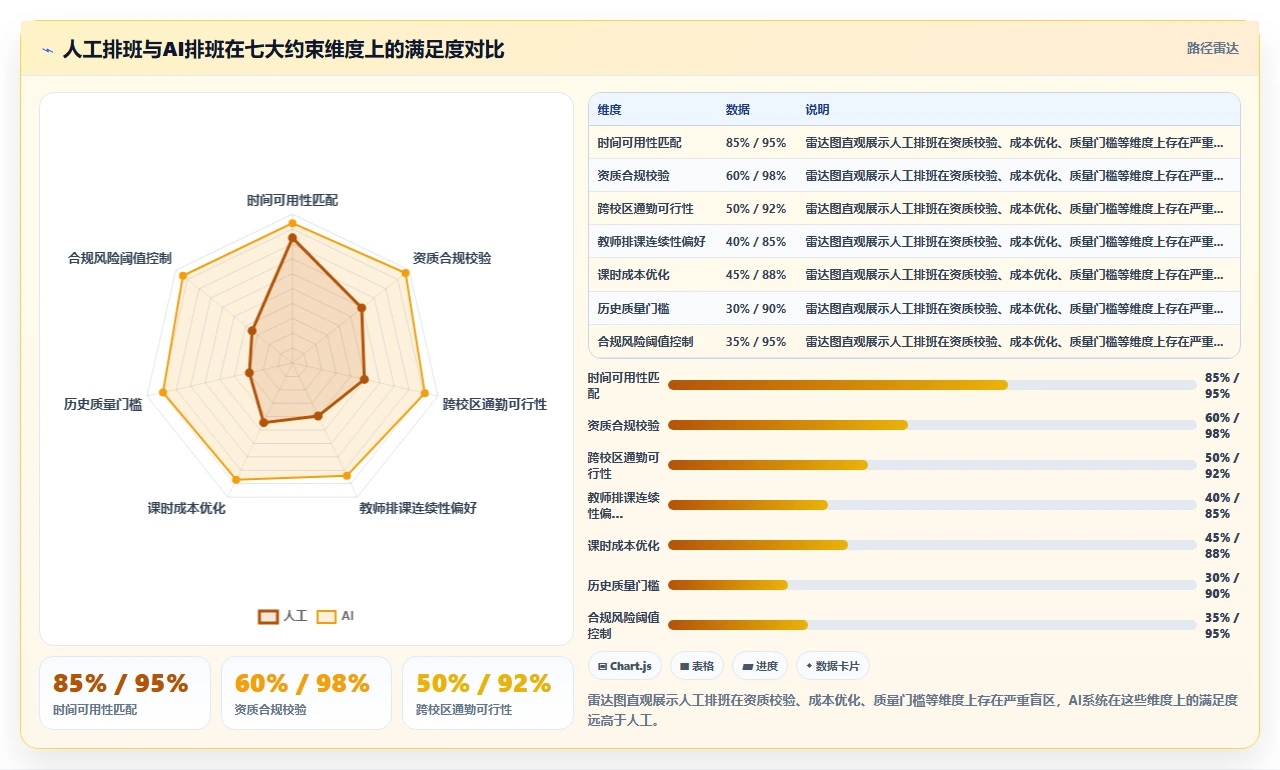Click the 教师排课连续性偏 progress bar
1280x770 pixels.
tap(932, 505)
